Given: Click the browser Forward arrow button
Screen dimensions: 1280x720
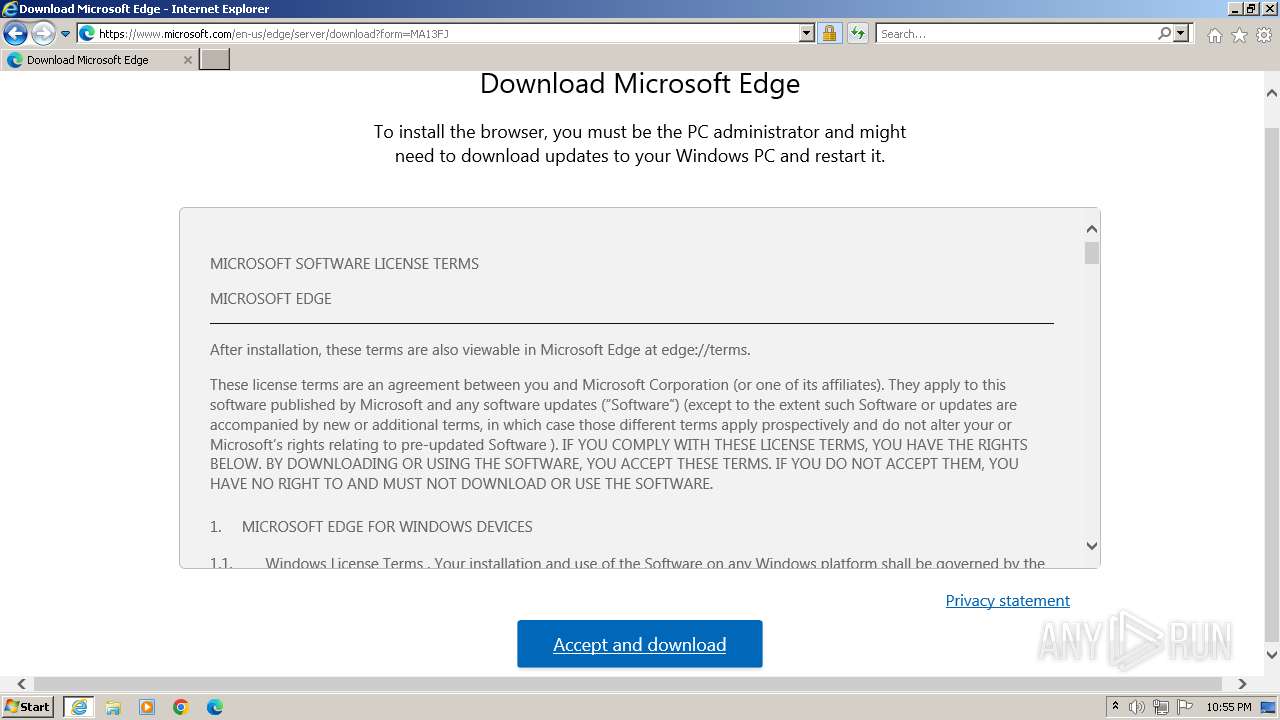Looking at the screenshot, I should click(43, 34).
